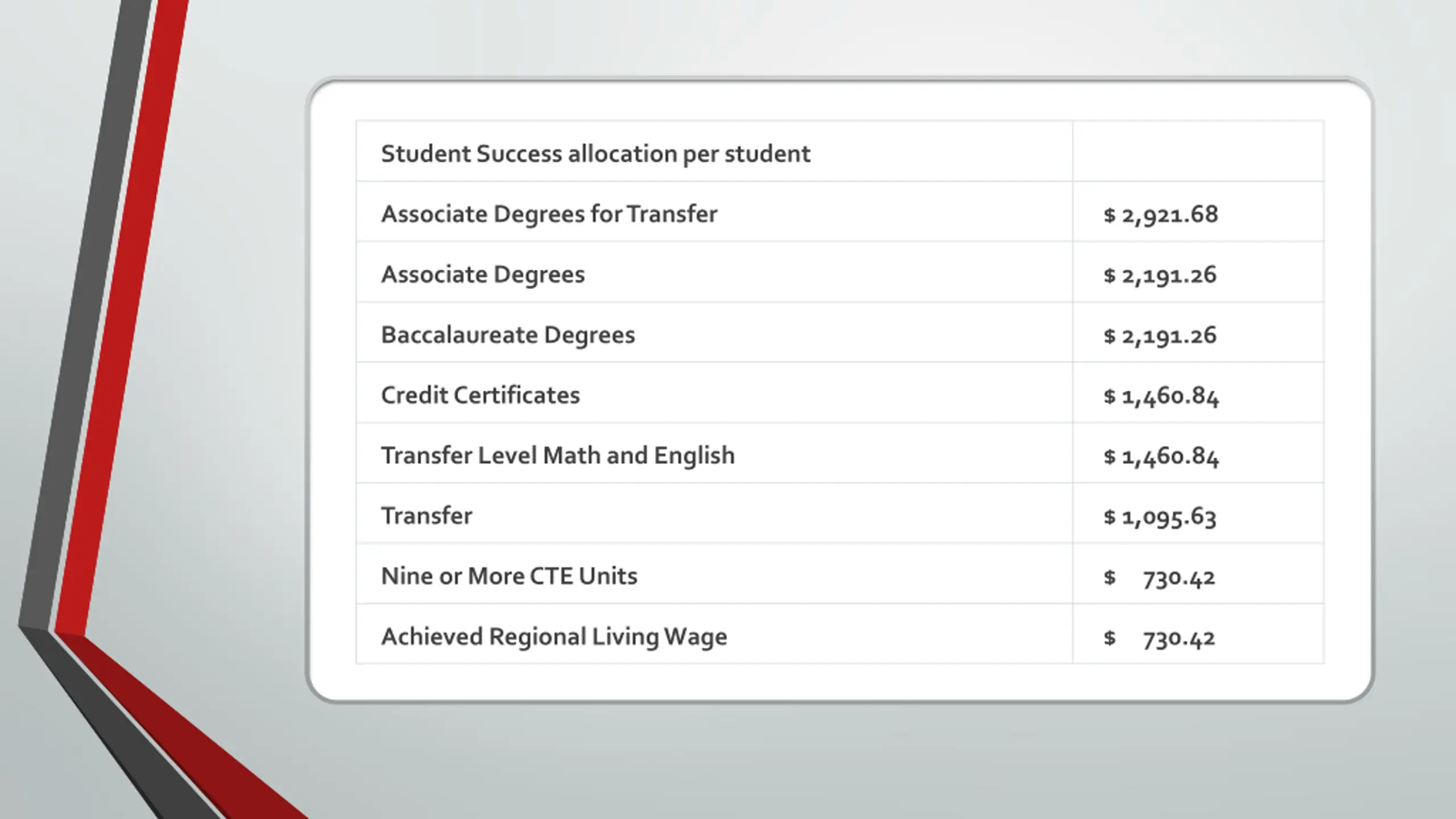This screenshot has width=1456, height=819.
Task: Click the Math and English $1,460.84 value
Action: pyautogui.click(x=1161, y=456)
